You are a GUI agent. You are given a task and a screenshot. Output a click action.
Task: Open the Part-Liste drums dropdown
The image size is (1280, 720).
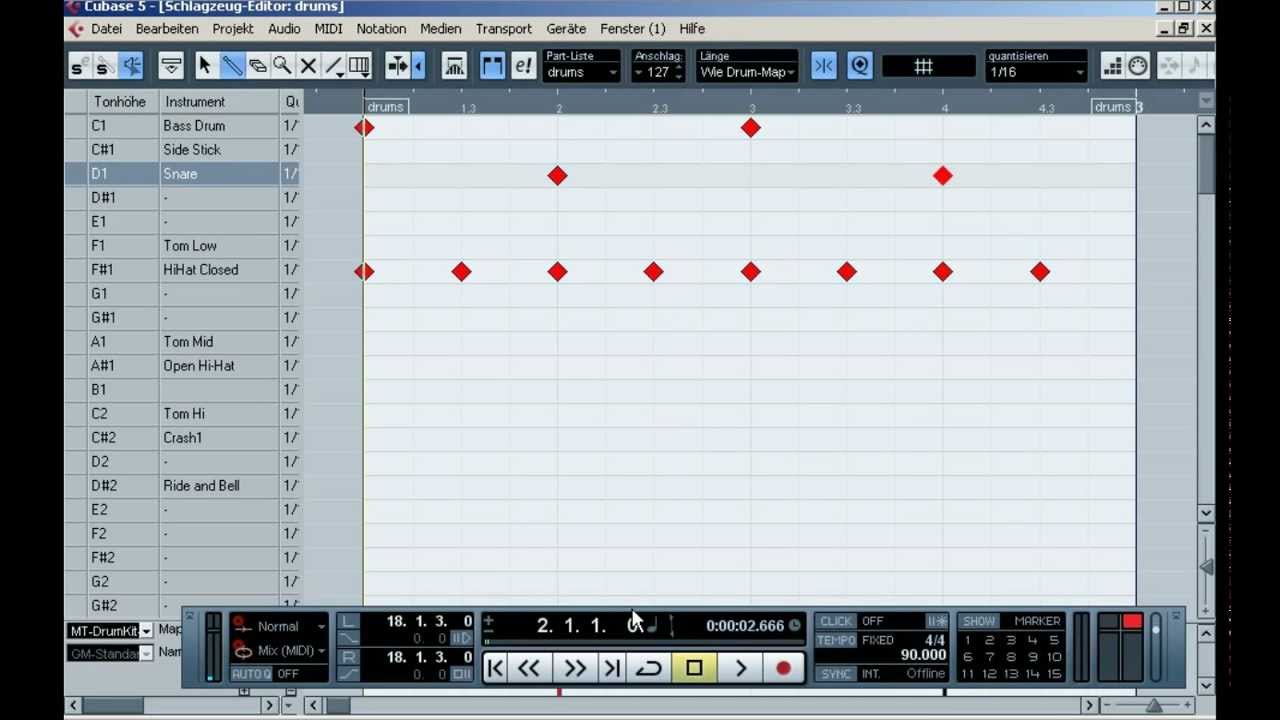[x=582, y=72]
